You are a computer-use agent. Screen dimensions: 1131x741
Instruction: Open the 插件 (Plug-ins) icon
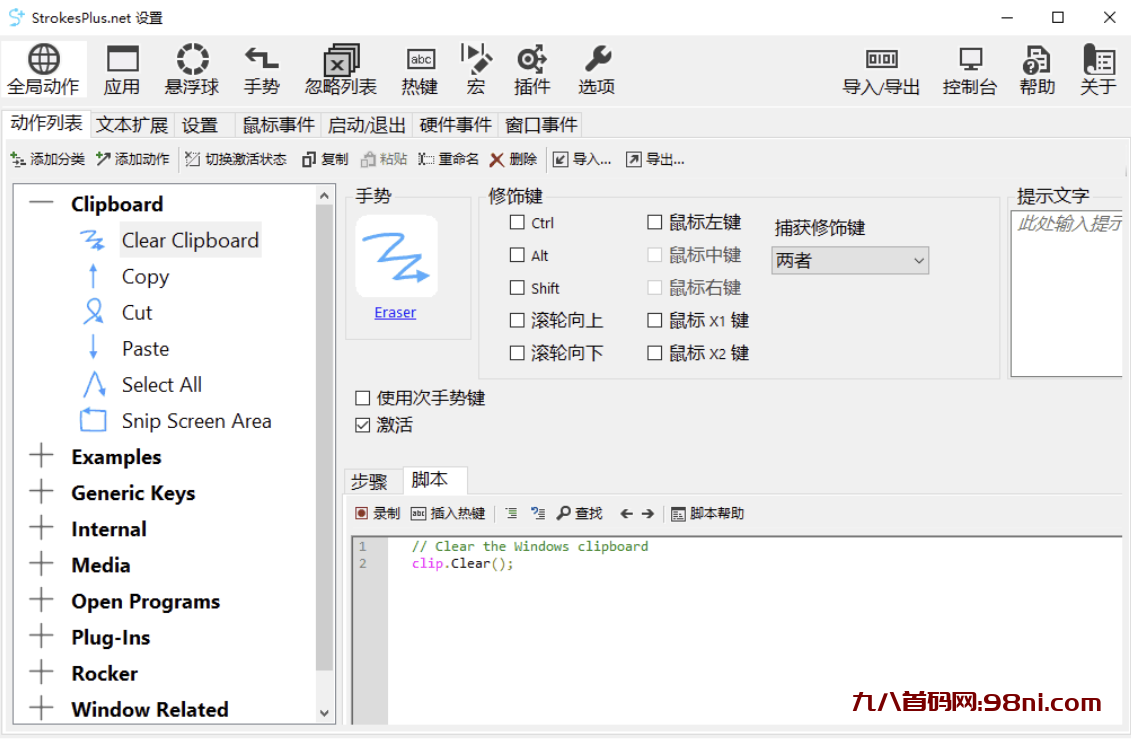532,67
